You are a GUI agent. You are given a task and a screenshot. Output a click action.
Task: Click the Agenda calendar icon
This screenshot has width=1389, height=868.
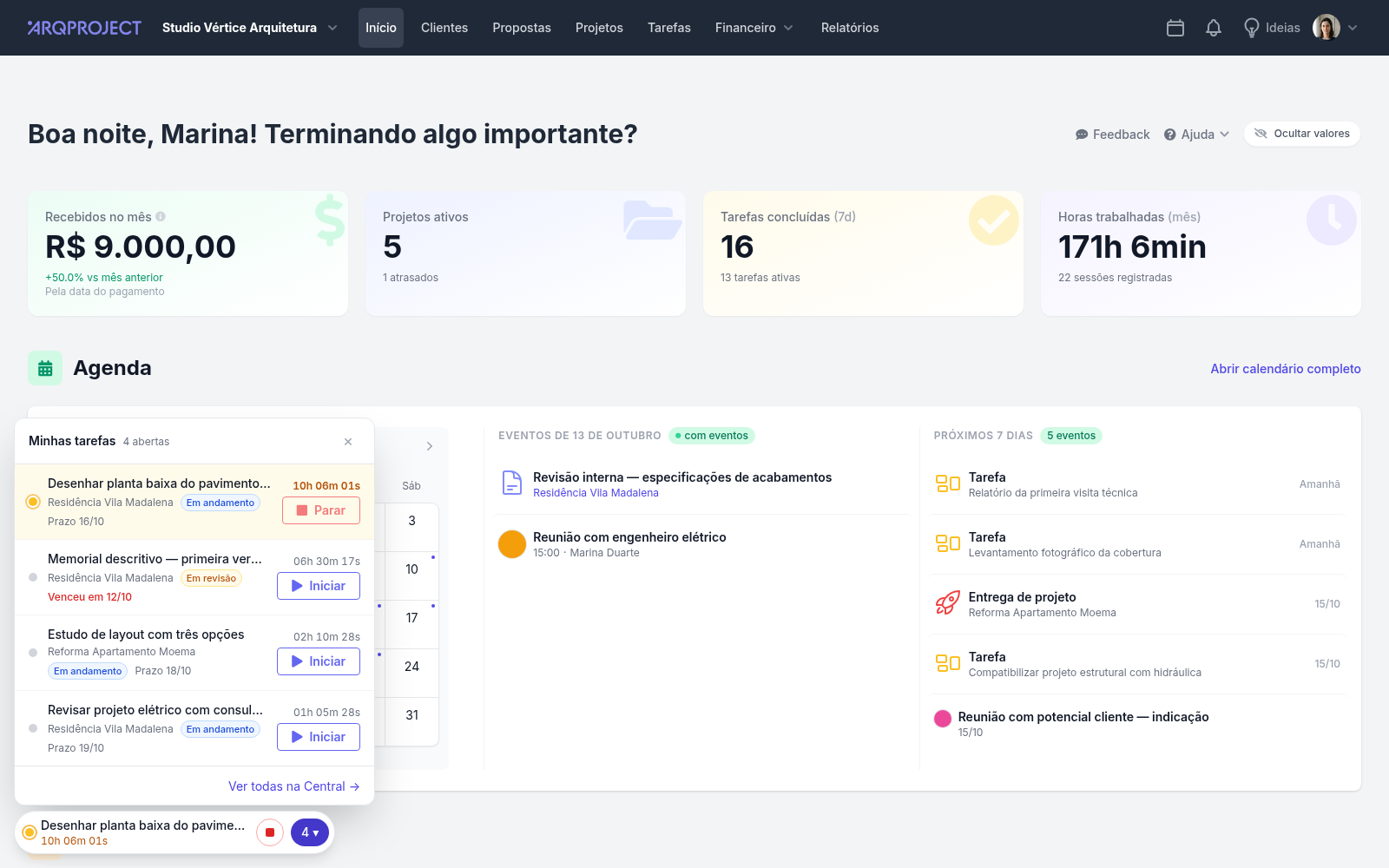45,368
